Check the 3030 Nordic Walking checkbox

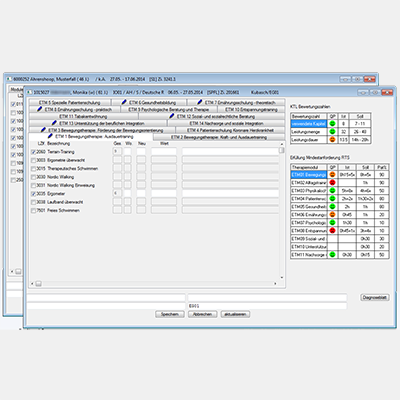tap(33, 177)
